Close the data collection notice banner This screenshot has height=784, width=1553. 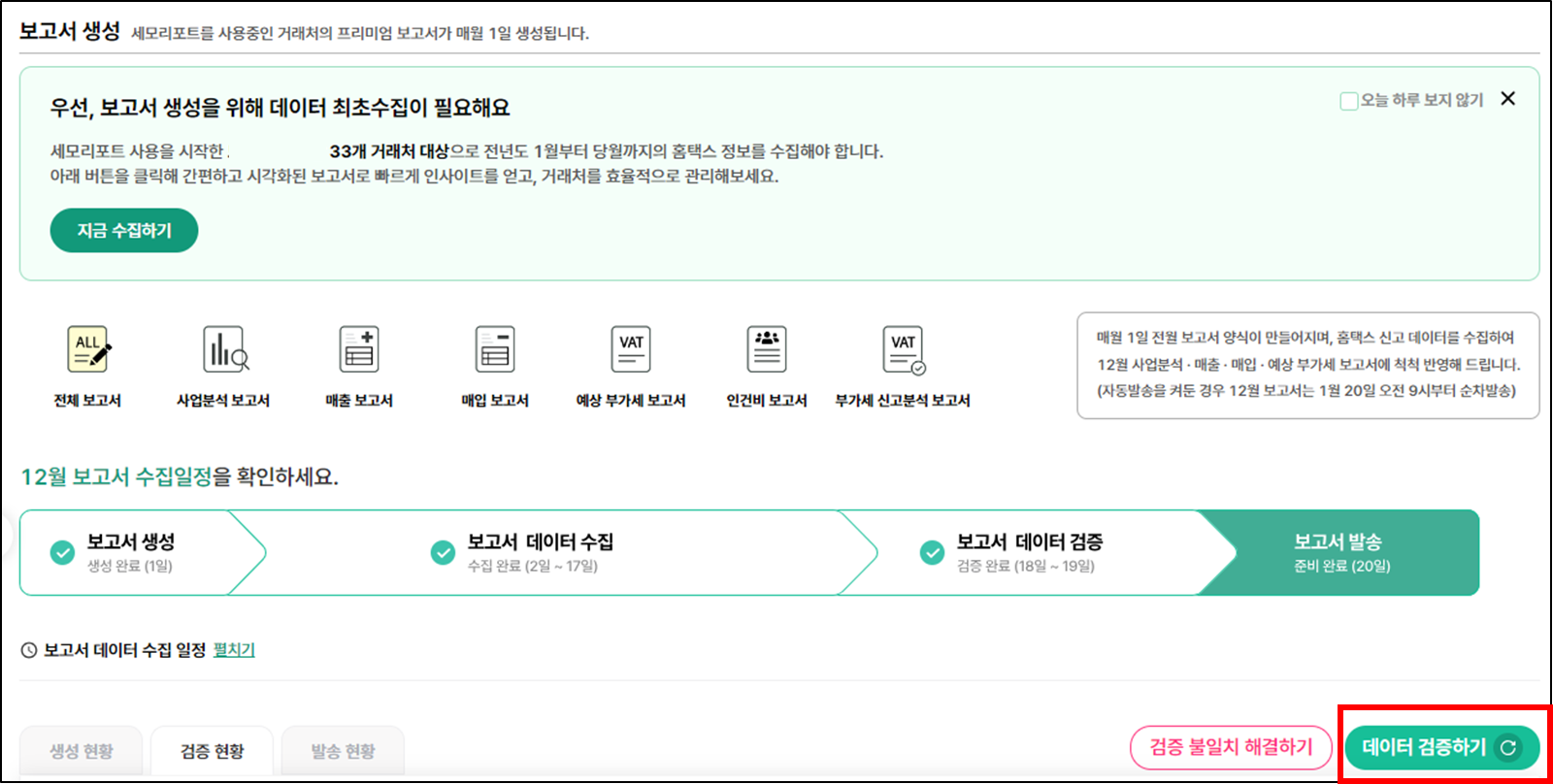(1507, 99)
